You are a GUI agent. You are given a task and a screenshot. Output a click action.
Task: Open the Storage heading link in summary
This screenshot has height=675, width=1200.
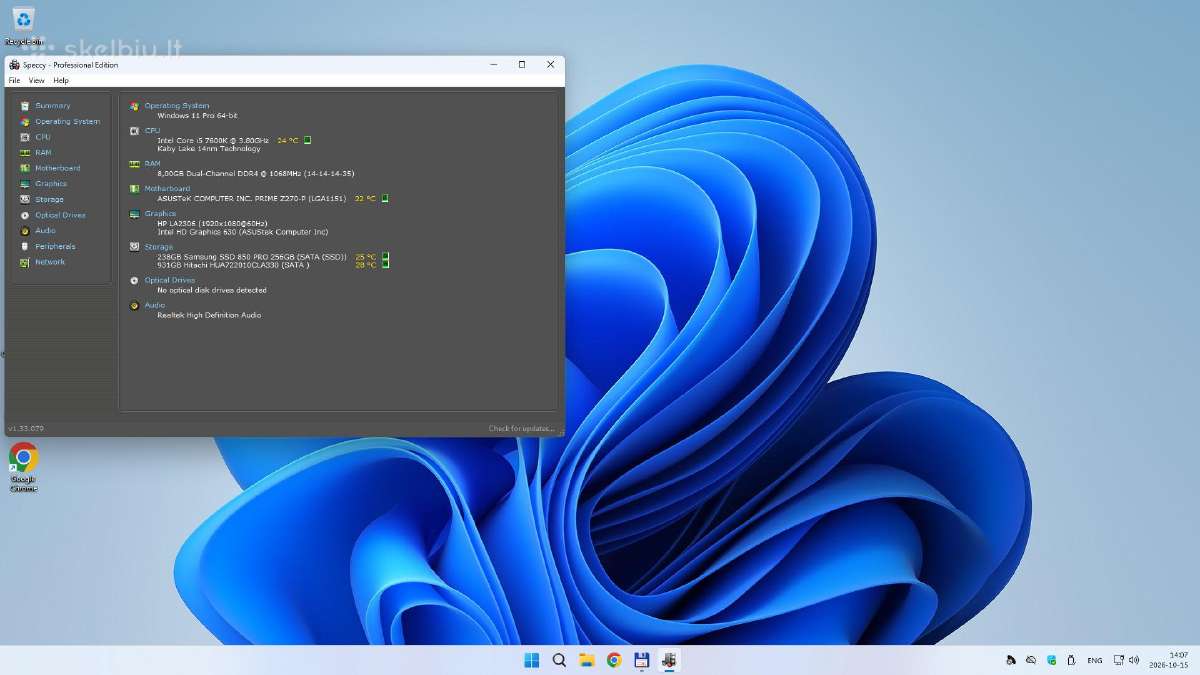click(158, 247)
